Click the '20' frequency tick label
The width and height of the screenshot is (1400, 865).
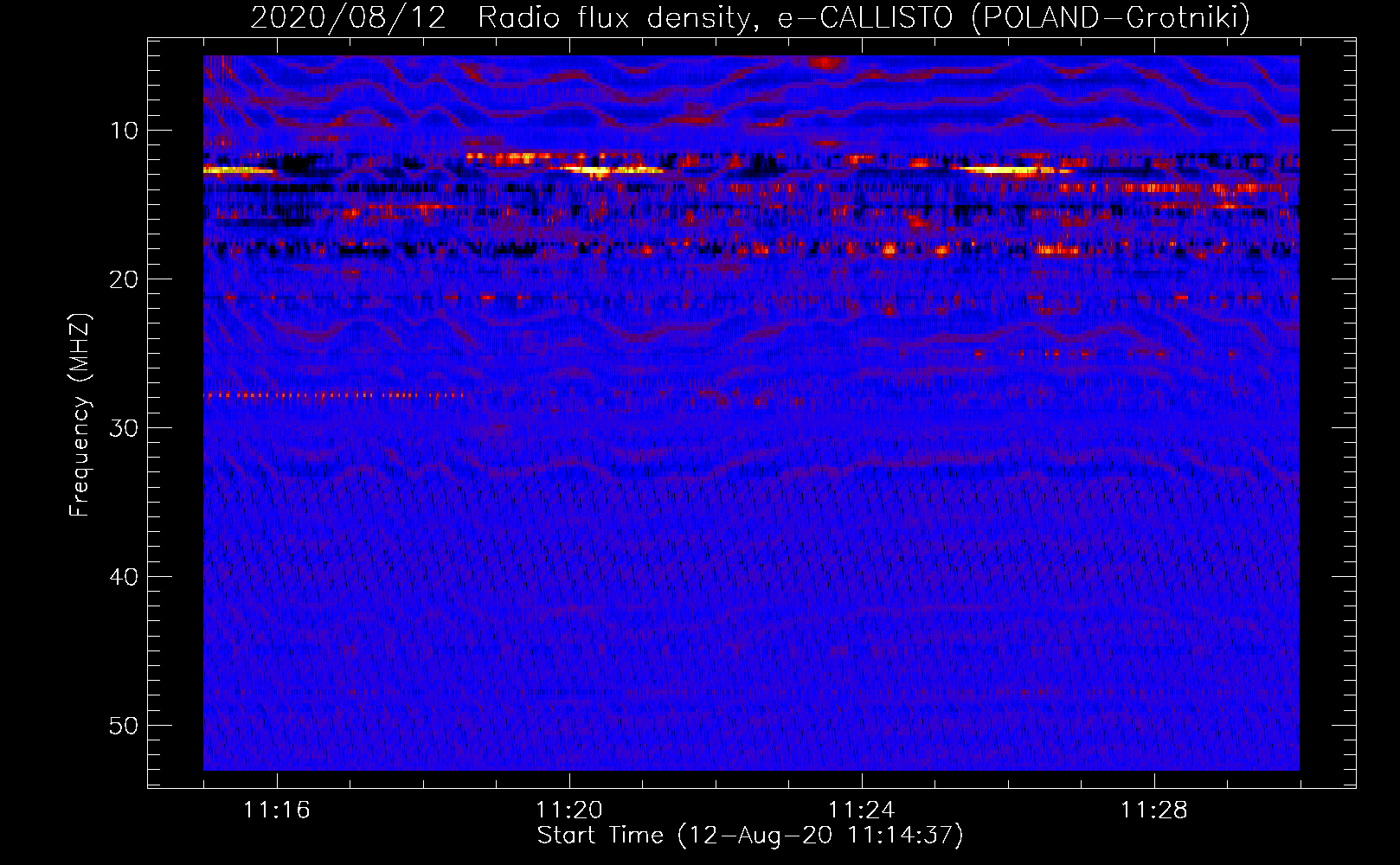(125, 279)
